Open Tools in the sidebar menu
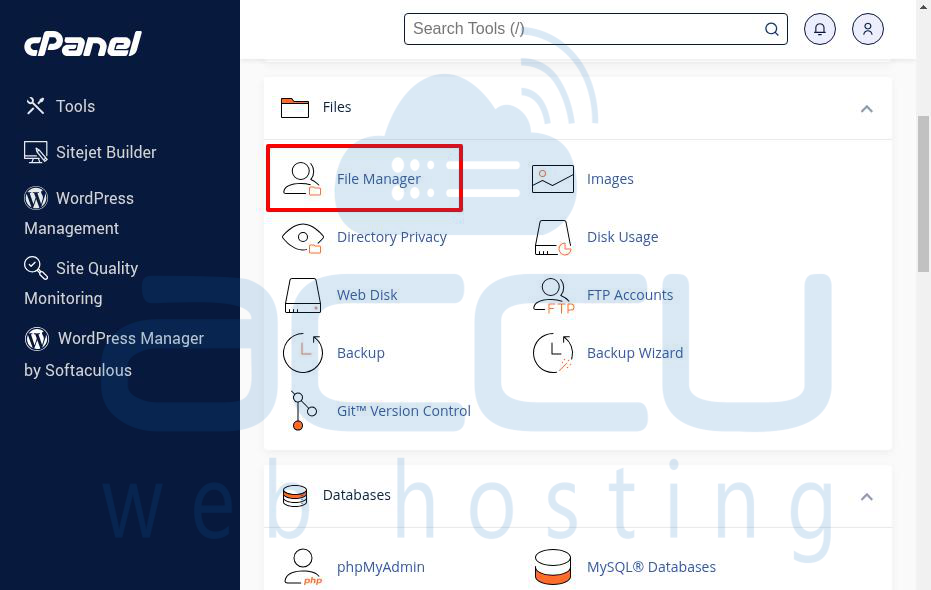The image size is (931, 590). click(x=75, y=106)
